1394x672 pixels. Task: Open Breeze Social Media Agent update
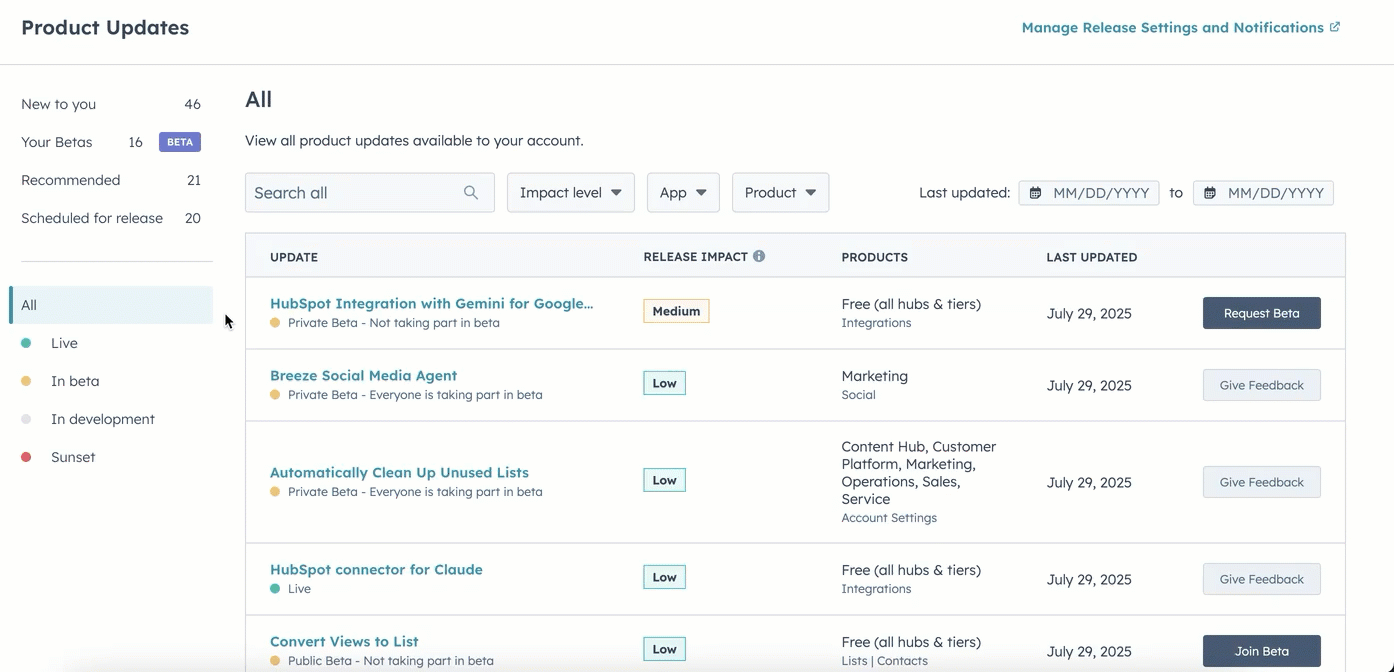[x=363, y=375]
